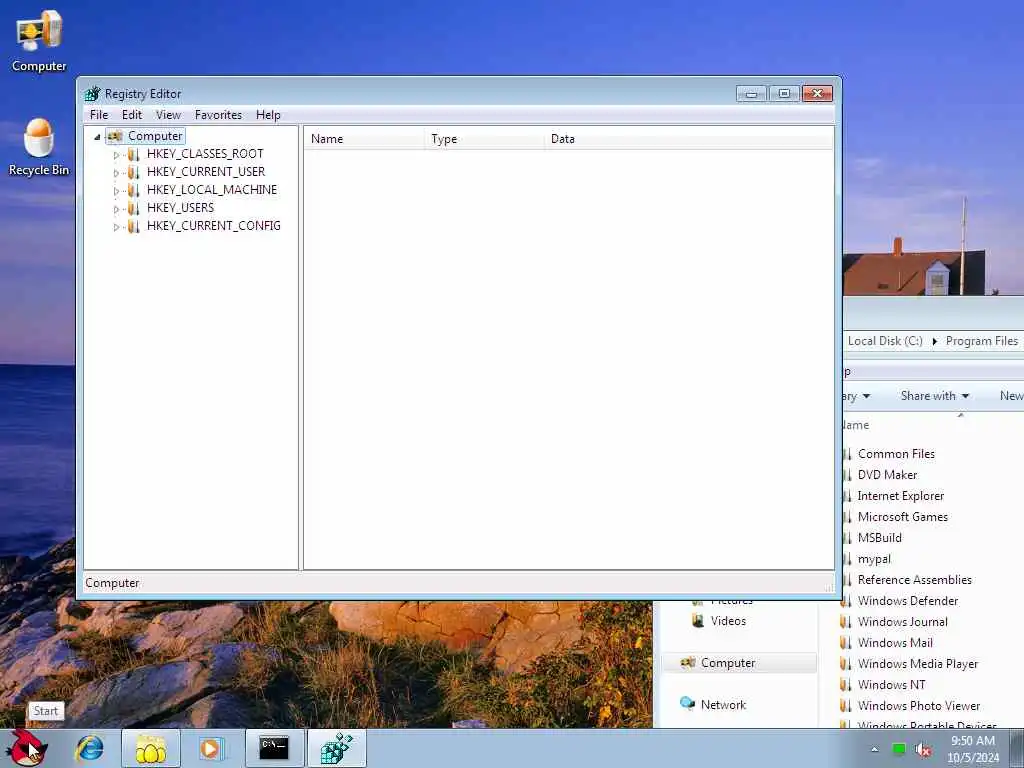The width and height of the screenshot is (1024, 768).
Task: Open the Edit menu in Registry Editor
Action: point(132,115)
